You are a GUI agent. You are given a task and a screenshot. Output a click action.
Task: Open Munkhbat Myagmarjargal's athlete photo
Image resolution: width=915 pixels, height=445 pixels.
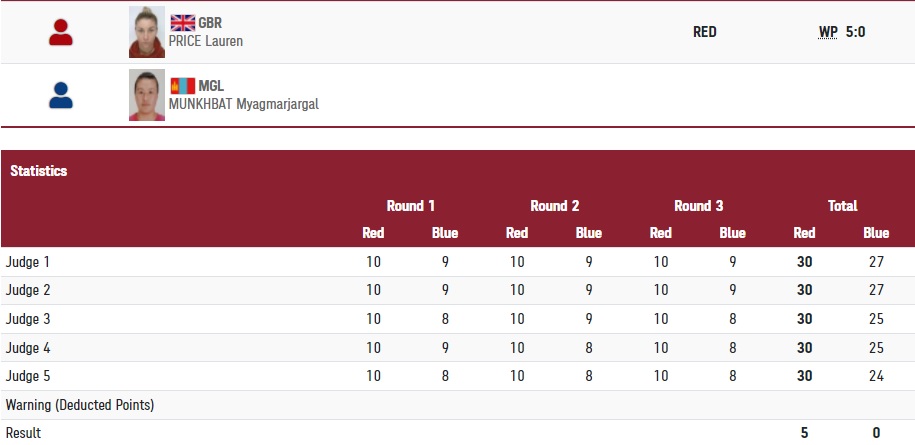pos(147,95)
